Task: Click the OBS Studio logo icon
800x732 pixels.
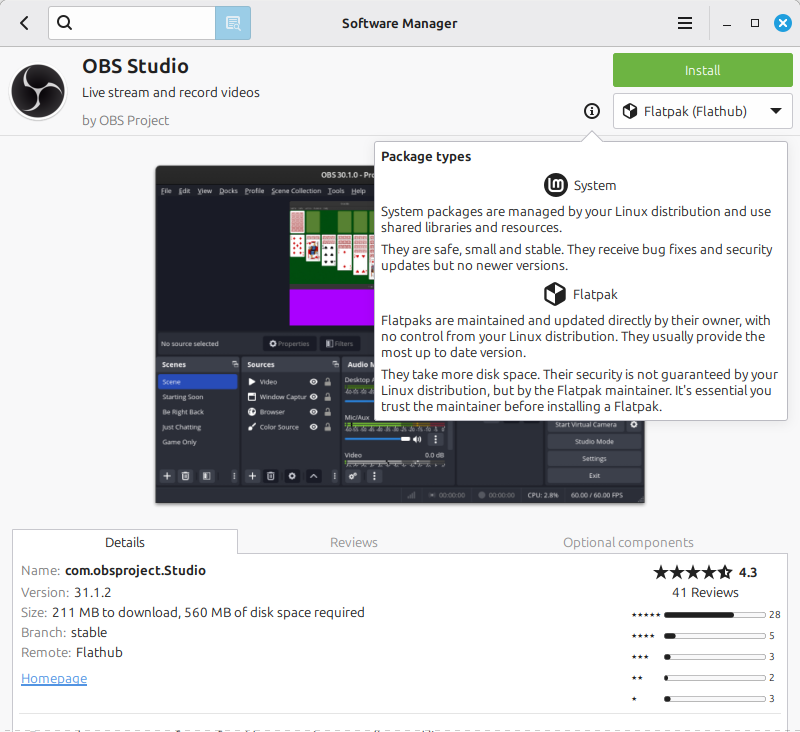Action: pos(38,92)
